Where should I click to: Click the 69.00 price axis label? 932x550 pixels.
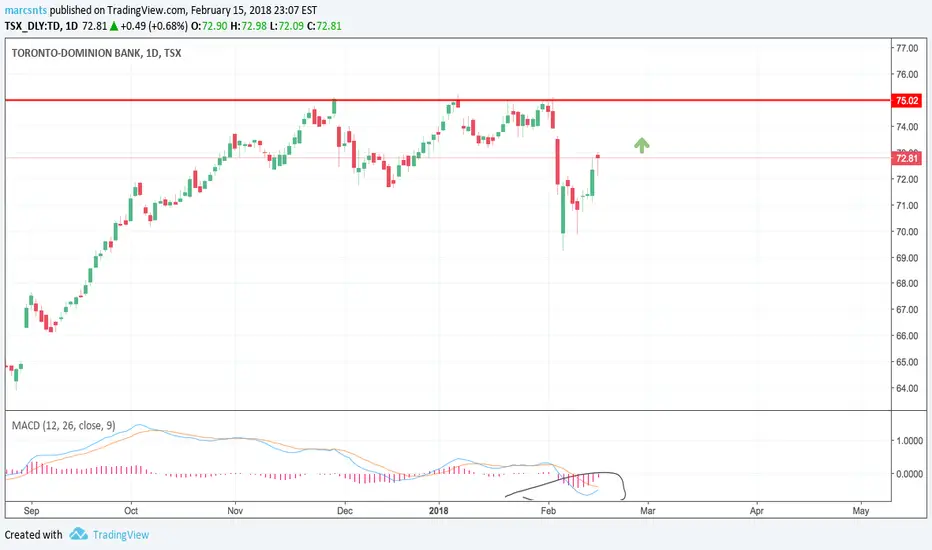(x=907, y=257)
